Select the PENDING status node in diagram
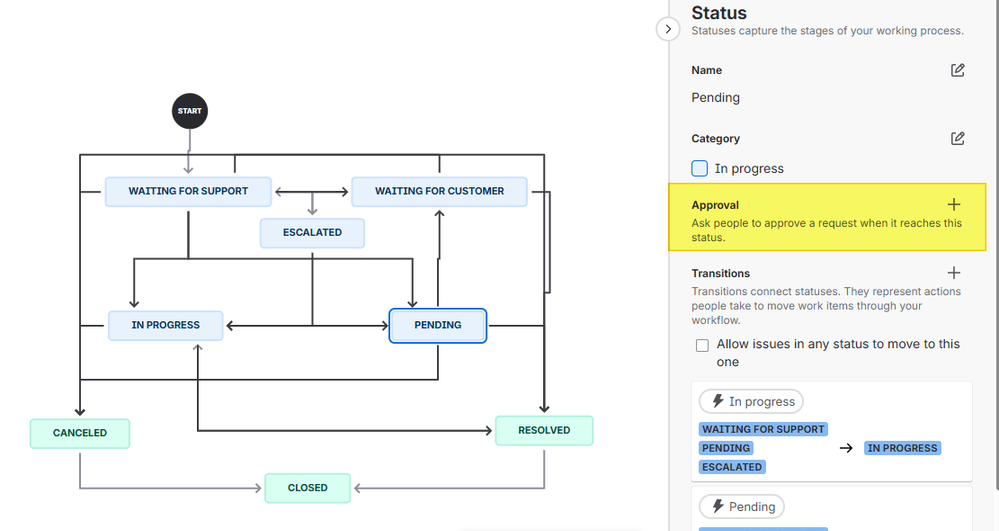 click(x=438, y=325)
